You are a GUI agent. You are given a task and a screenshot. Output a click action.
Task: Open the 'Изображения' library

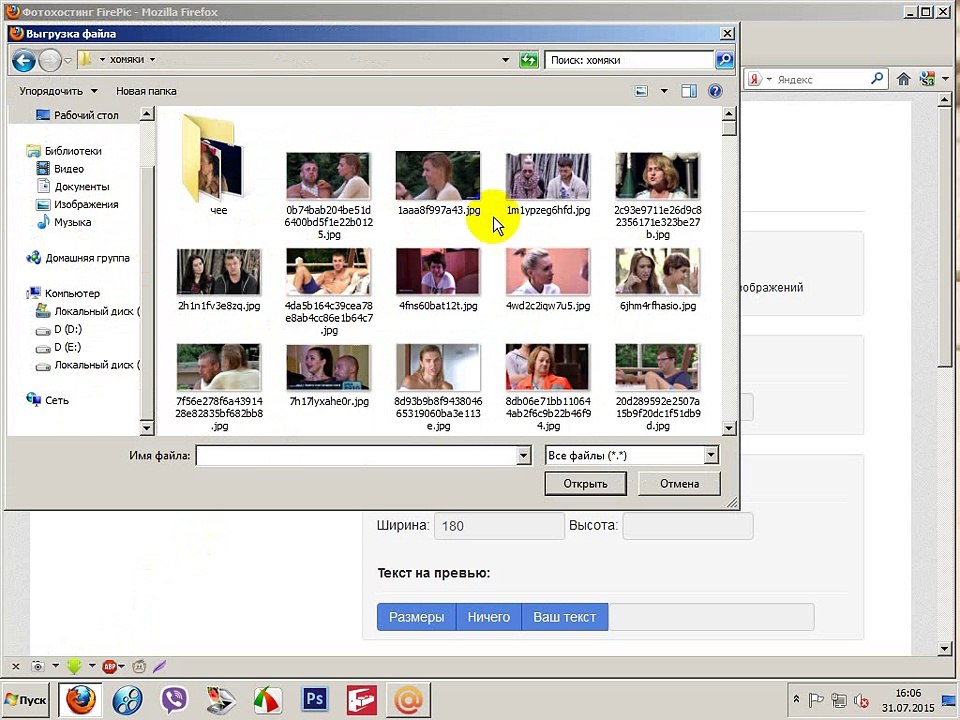coord(77,204)
